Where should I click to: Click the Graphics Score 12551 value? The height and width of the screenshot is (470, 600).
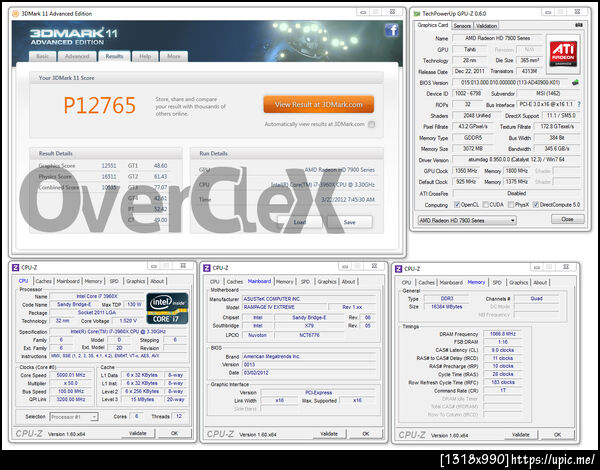[109, 166]
